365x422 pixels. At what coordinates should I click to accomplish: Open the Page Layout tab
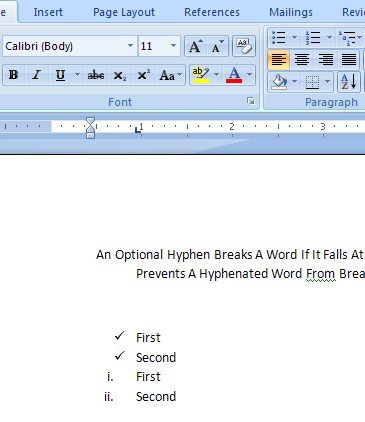coord(124,12)
